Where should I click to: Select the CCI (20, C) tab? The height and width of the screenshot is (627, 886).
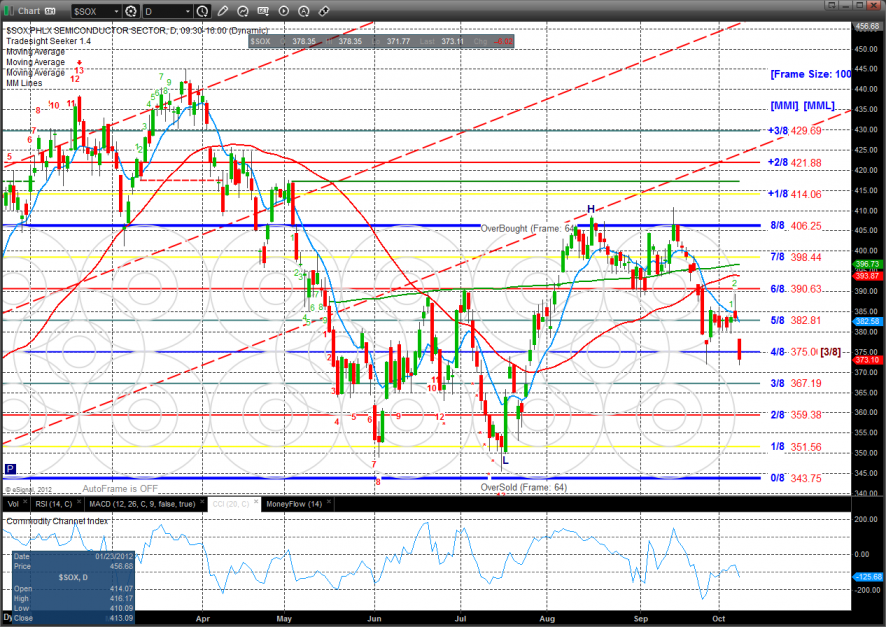(231, 504)
